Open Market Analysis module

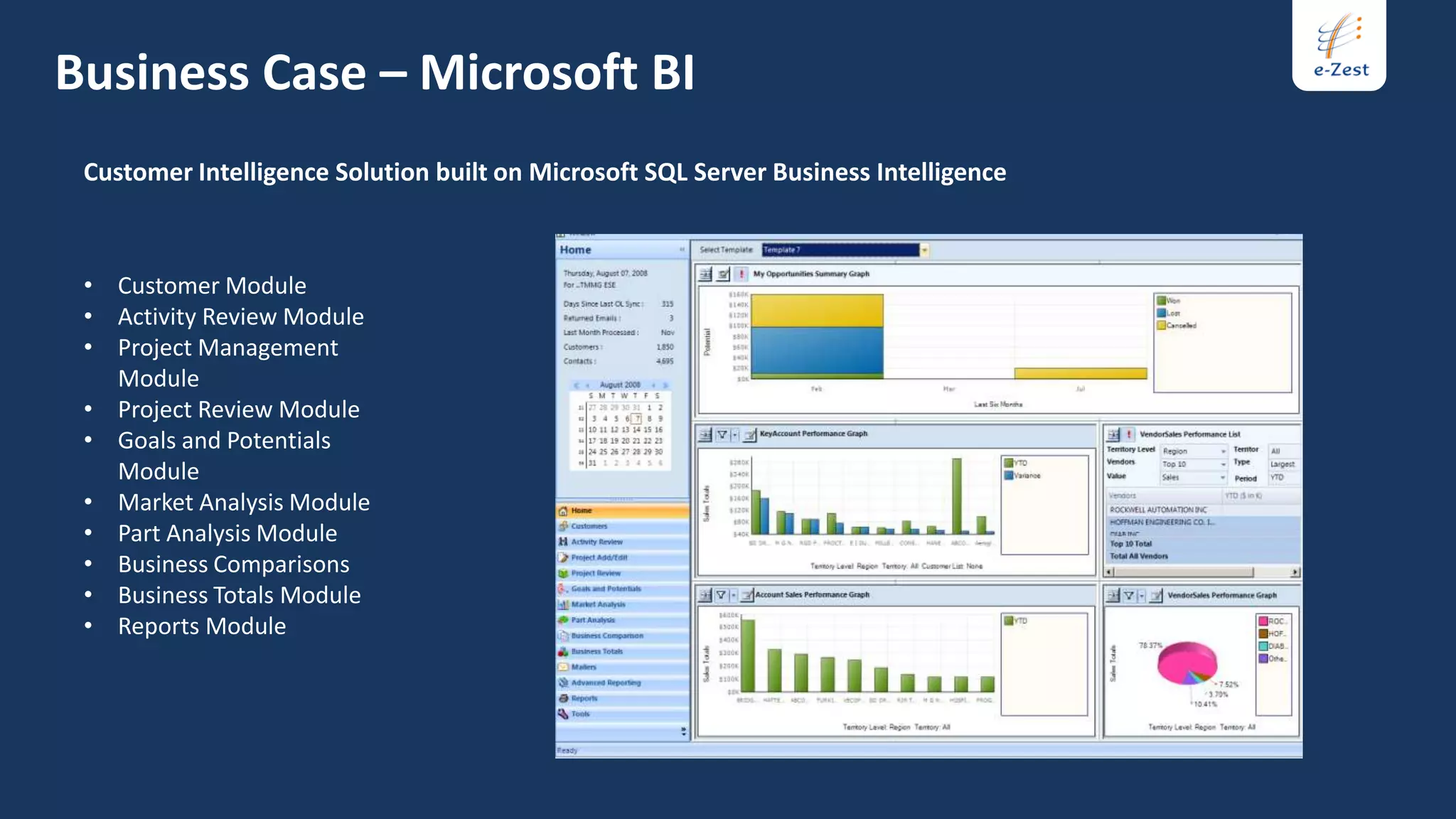coord(623,604)
